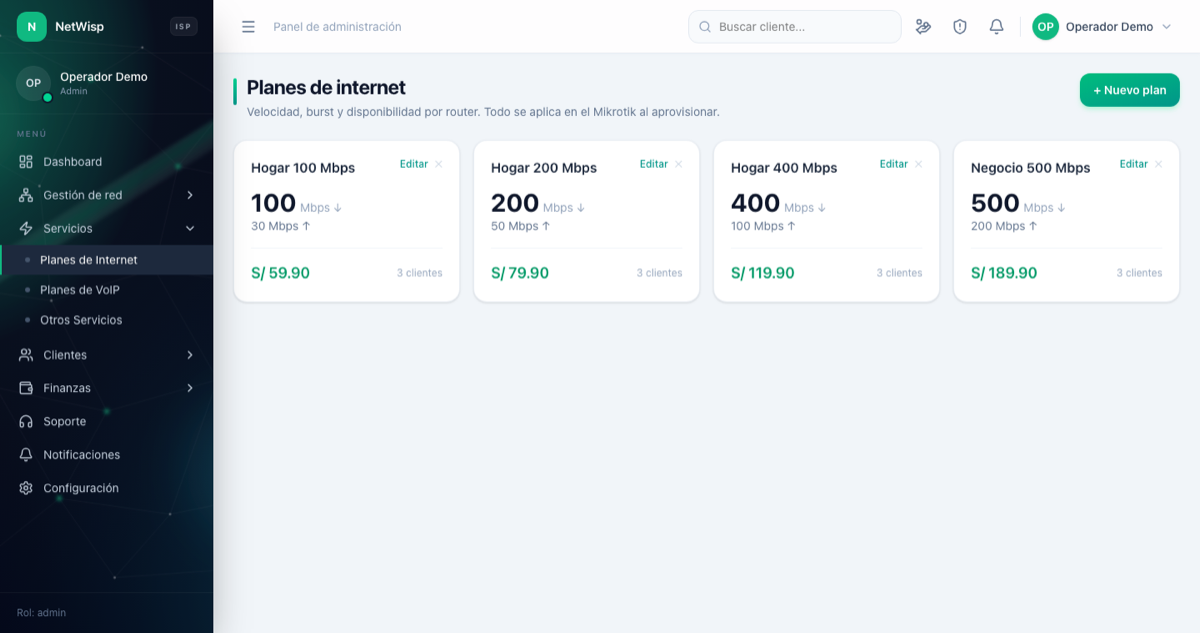The image size is (1200, 633).
Task: Click the NetWisp logo icon
Action: pyautogui.click(x=31, y=26)
